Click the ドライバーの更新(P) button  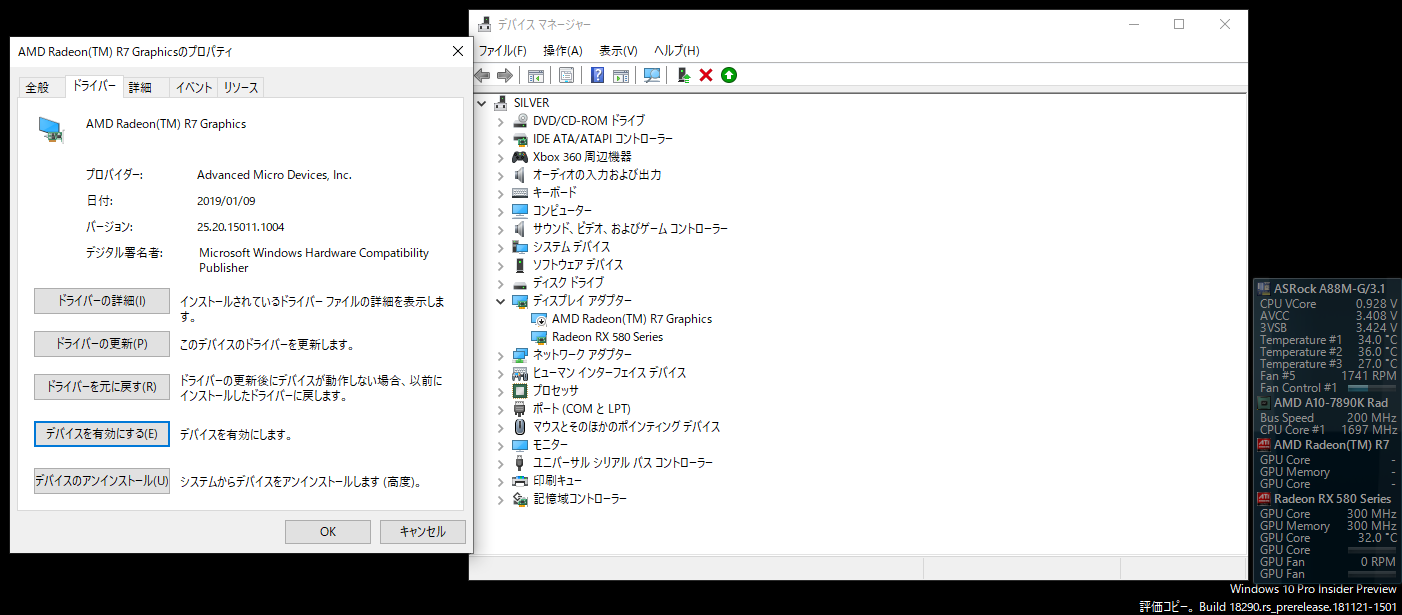(102, 344)
